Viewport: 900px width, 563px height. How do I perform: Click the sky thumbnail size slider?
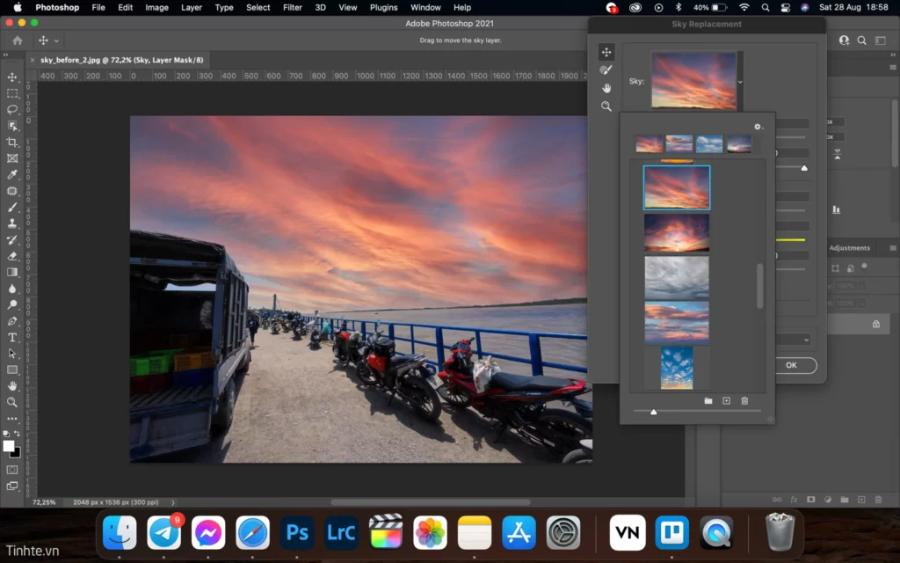click(x=654, y=411)
